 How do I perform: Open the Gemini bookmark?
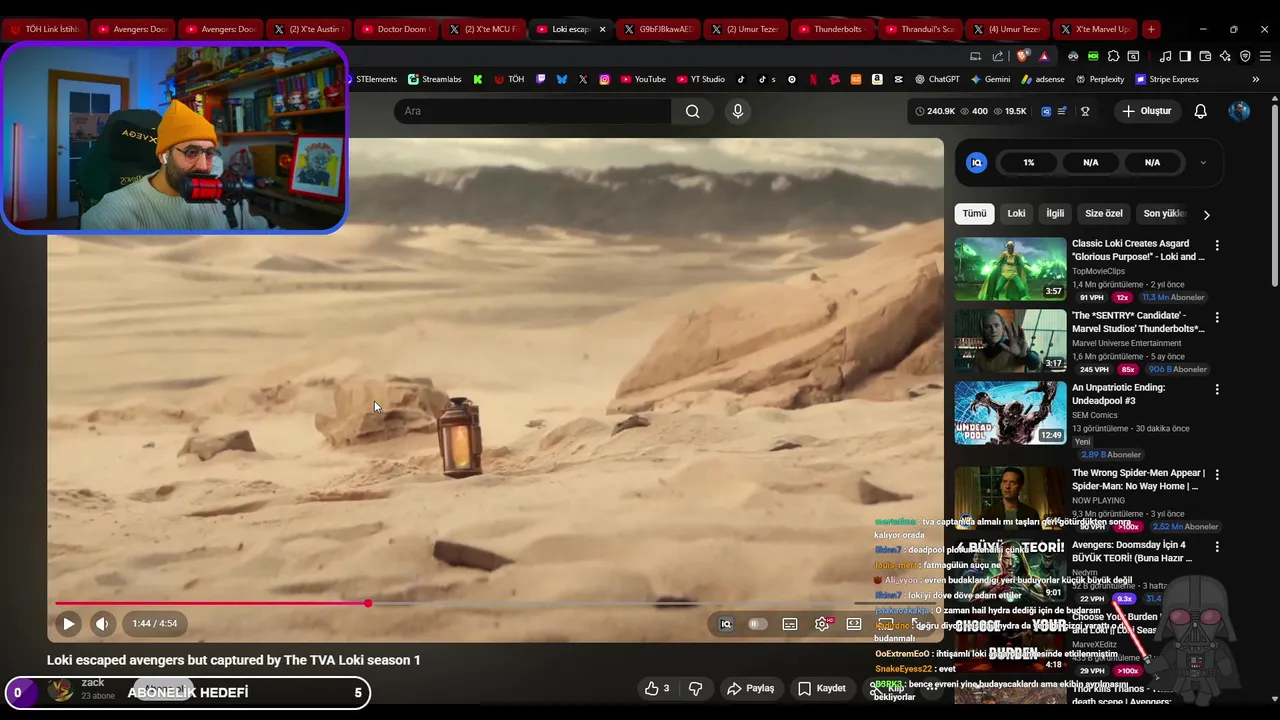click(990, 79)
